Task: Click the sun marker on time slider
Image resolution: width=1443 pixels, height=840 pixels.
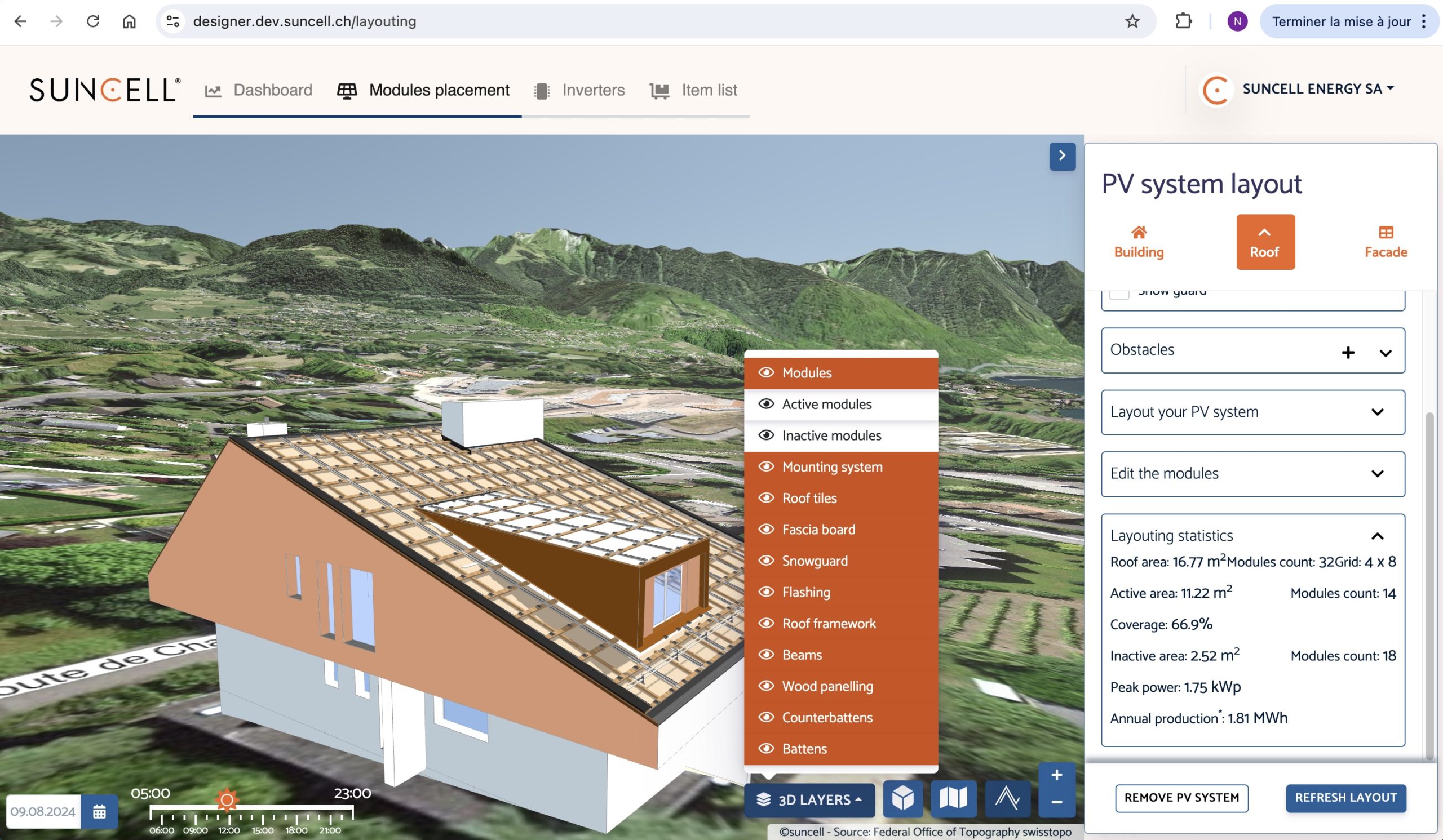Action: pyautogui.click(x=227, y=799)
